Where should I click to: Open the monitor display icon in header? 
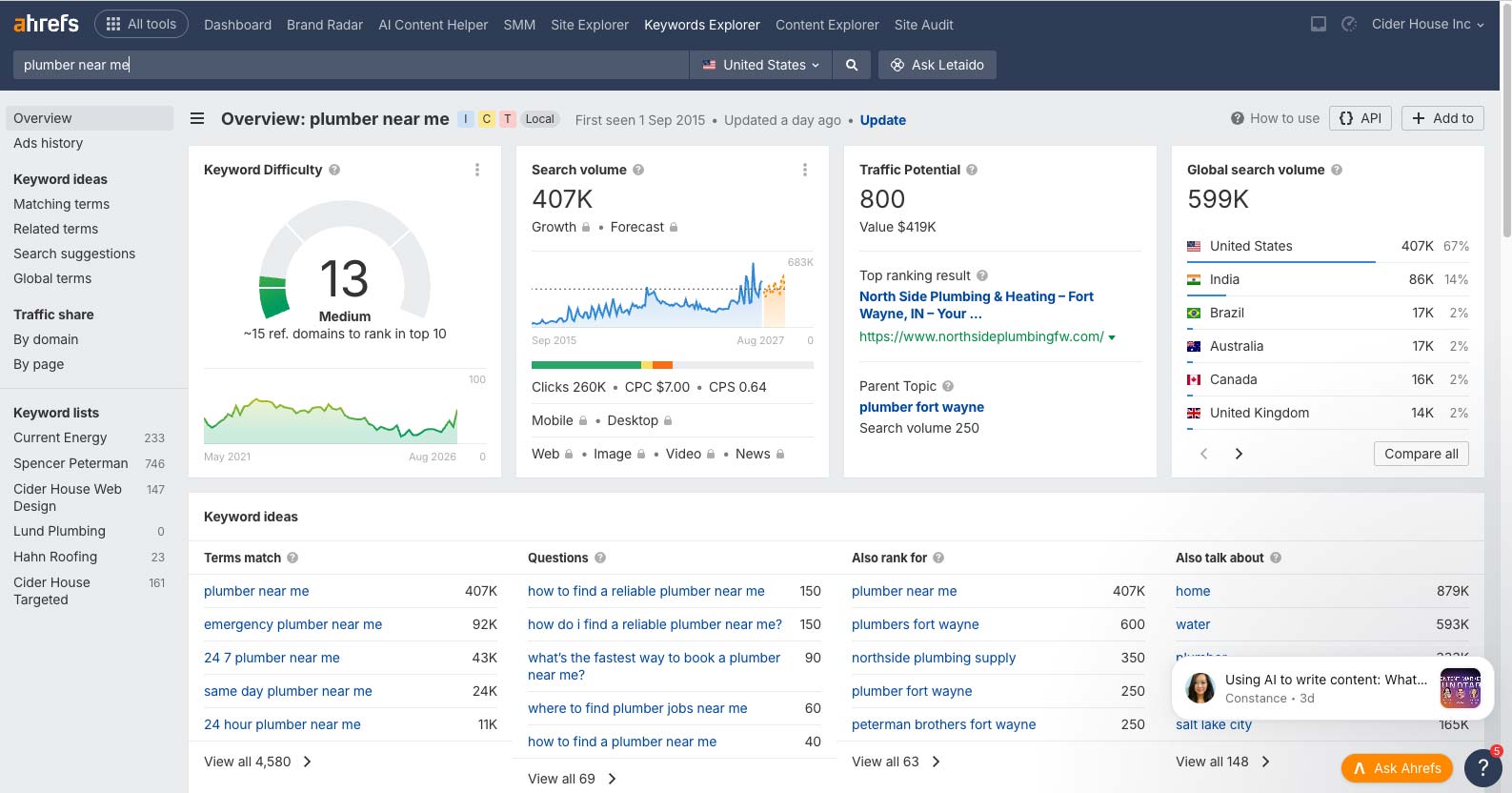1319,24
